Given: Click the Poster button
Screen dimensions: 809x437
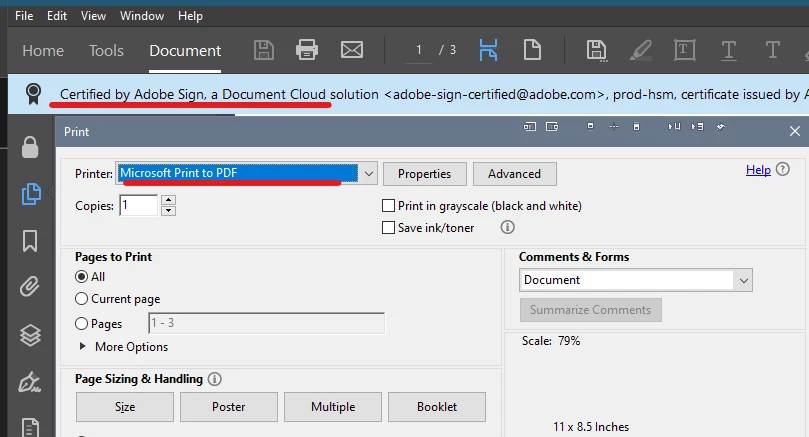Looking at the screenshot, I should (x=229, y=407).
